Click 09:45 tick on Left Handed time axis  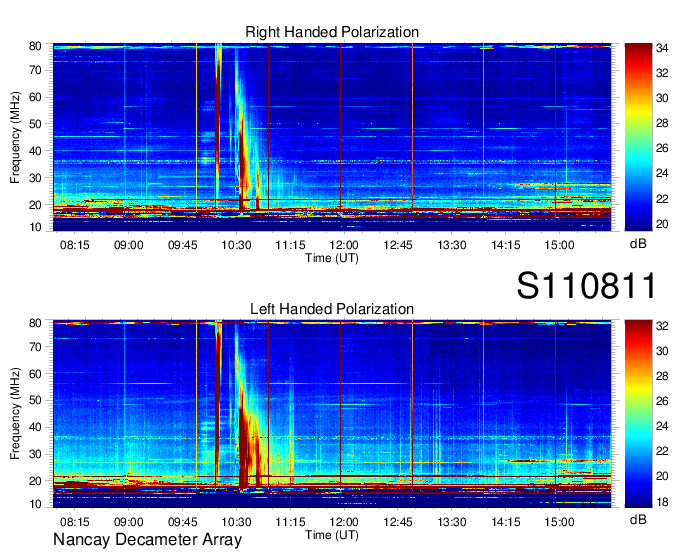coord(183,522)
